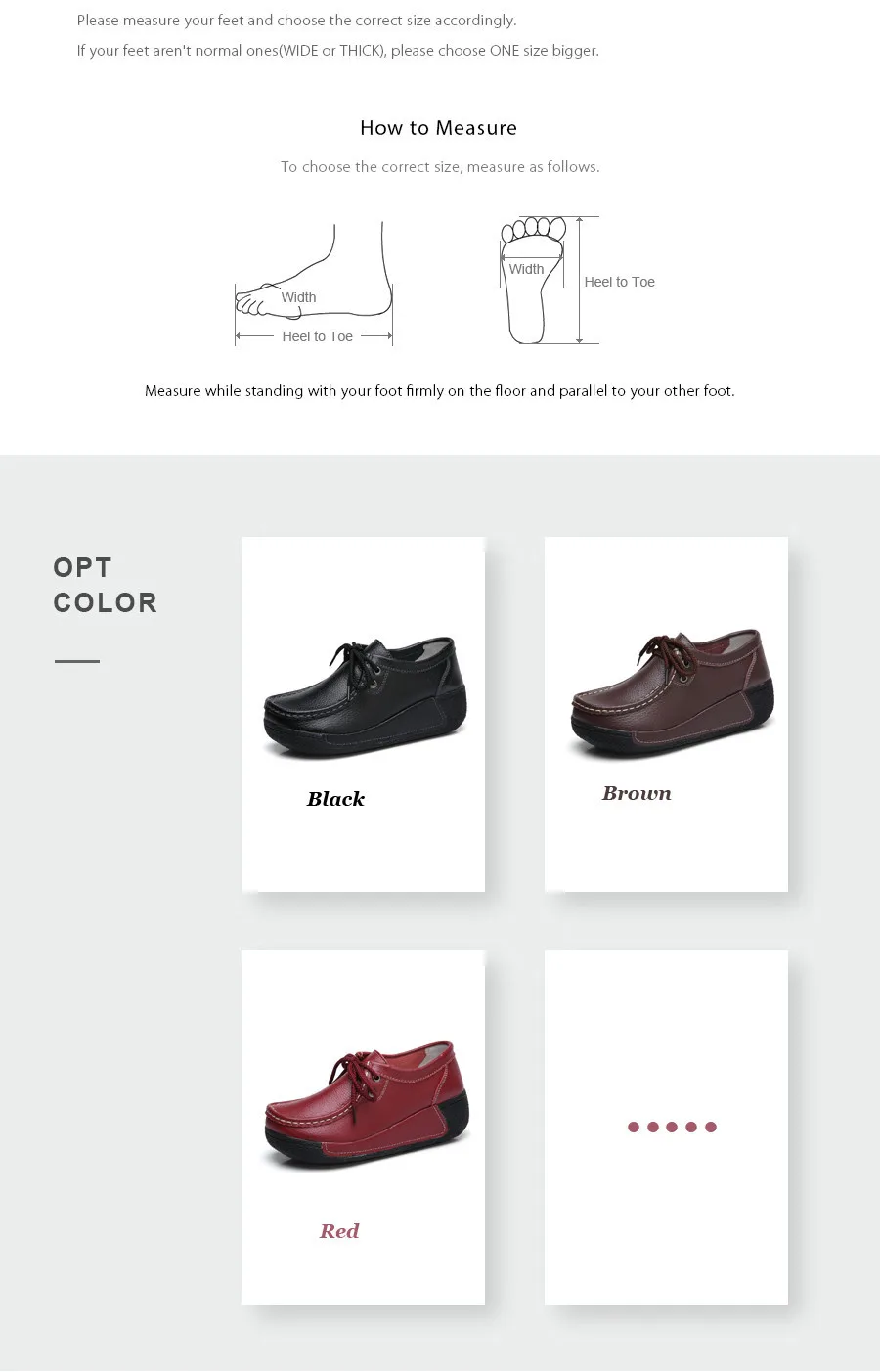
Task: Click the last red dot in more-colors card
Action: coord(711,1127)
